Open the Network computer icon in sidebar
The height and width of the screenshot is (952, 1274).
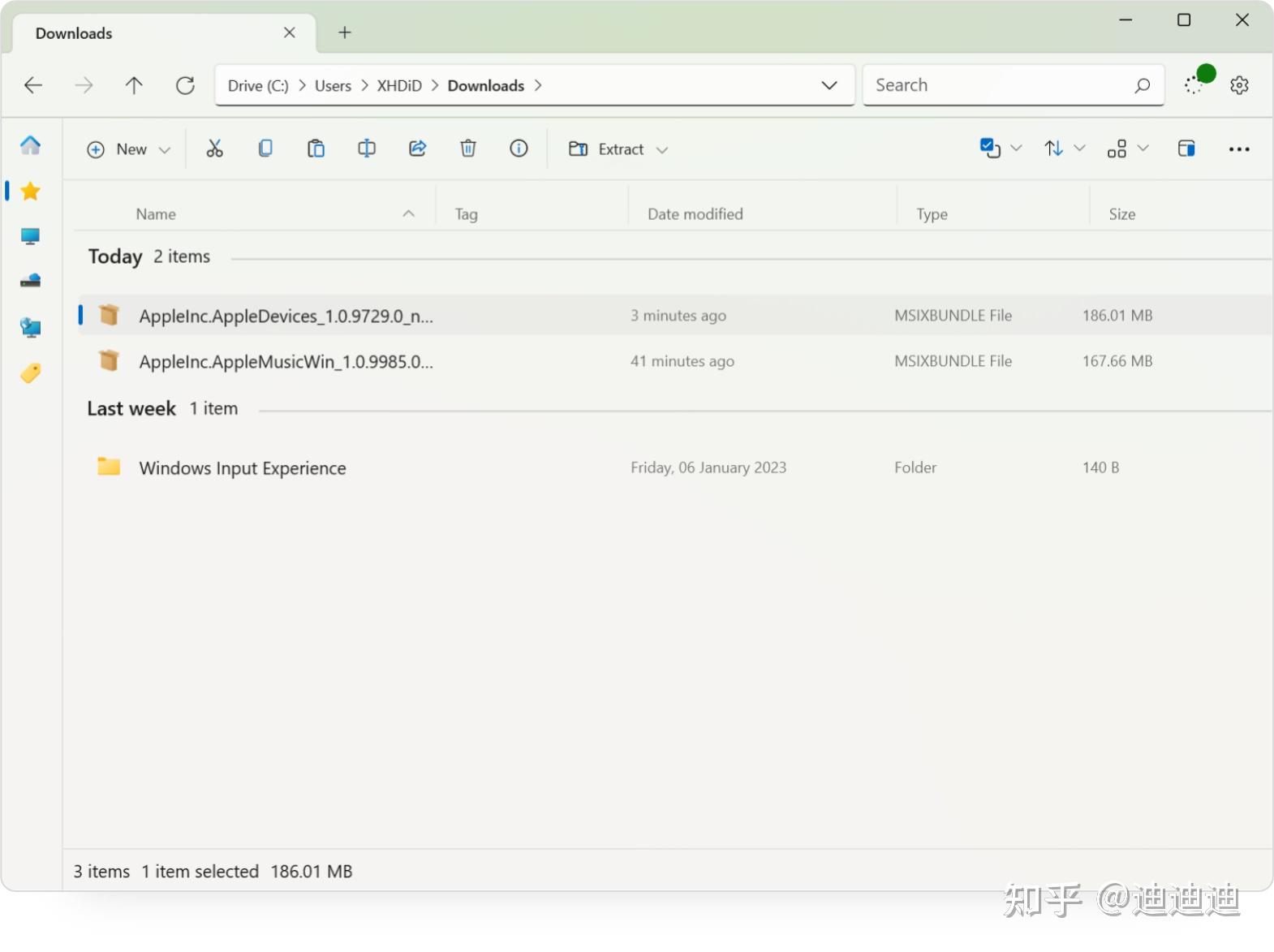tap(30, 327)
